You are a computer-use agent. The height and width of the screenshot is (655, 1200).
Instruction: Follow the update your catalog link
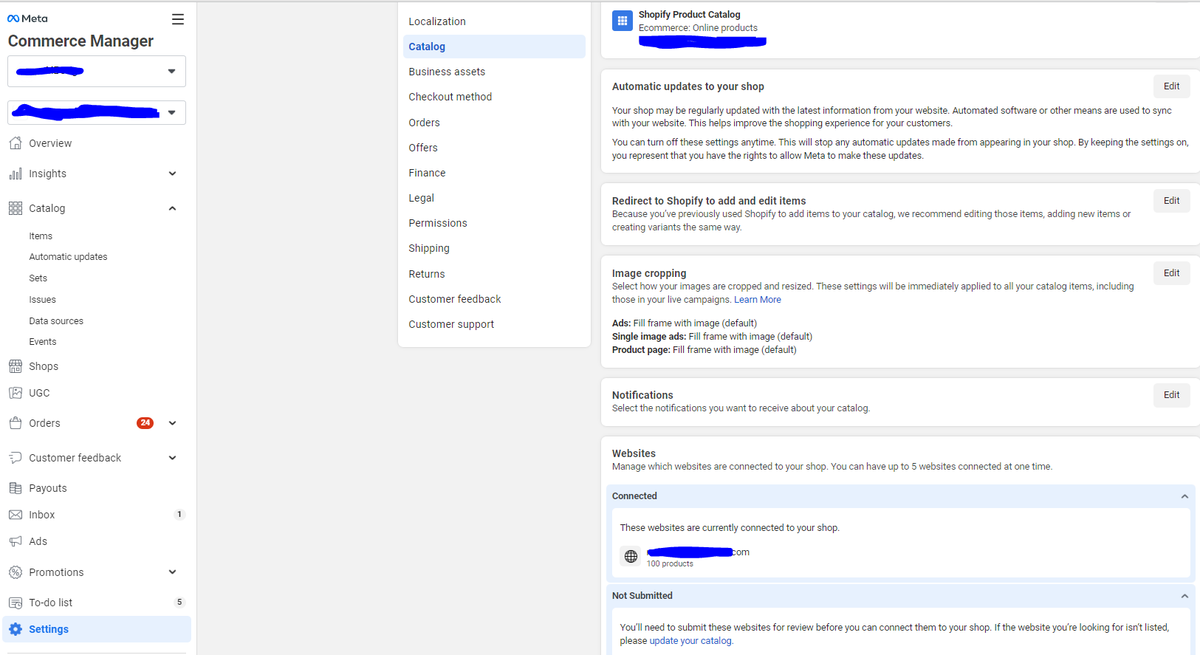[690, 641]
